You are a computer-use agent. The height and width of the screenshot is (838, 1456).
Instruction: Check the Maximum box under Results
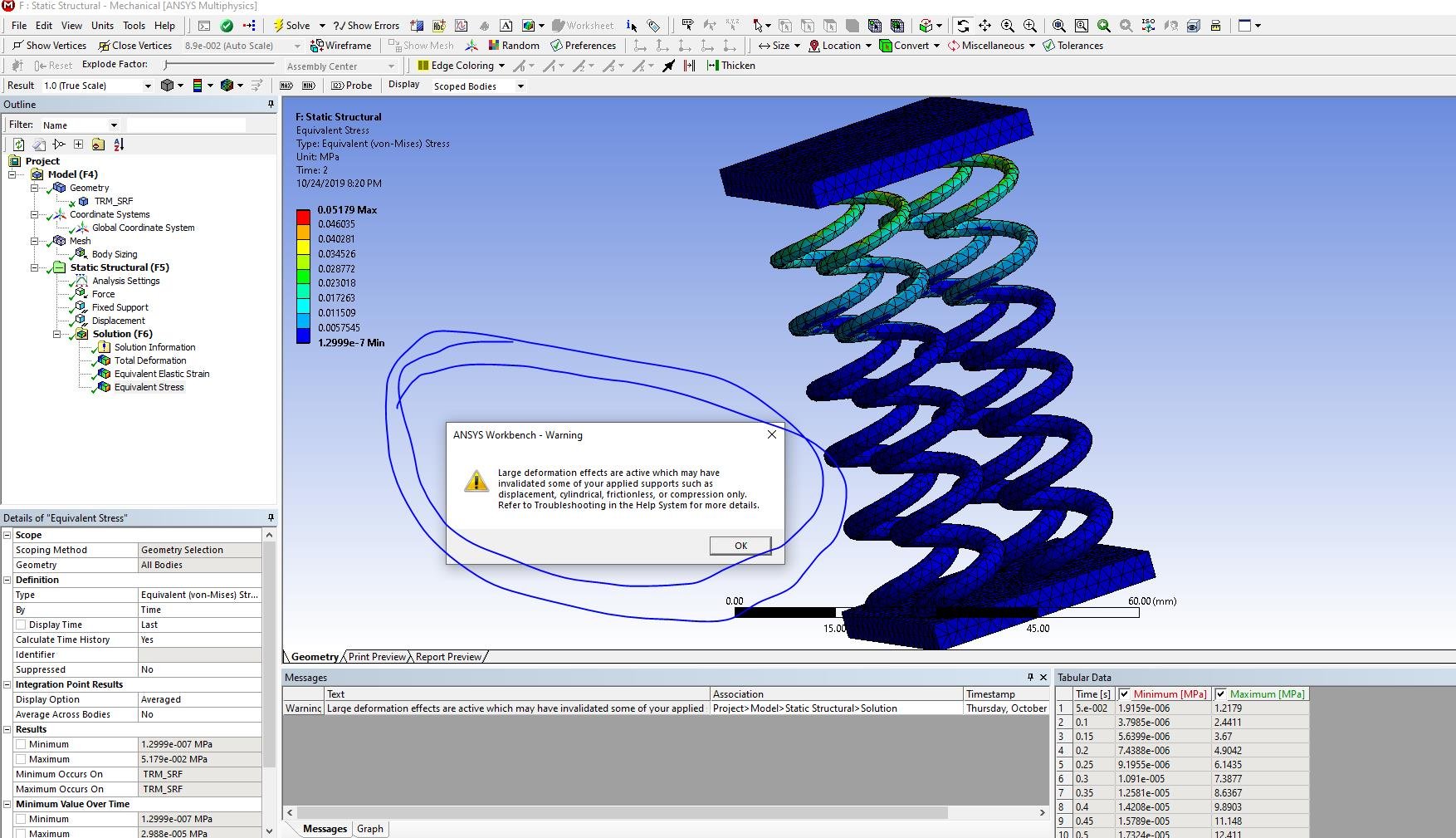(21, 760)
